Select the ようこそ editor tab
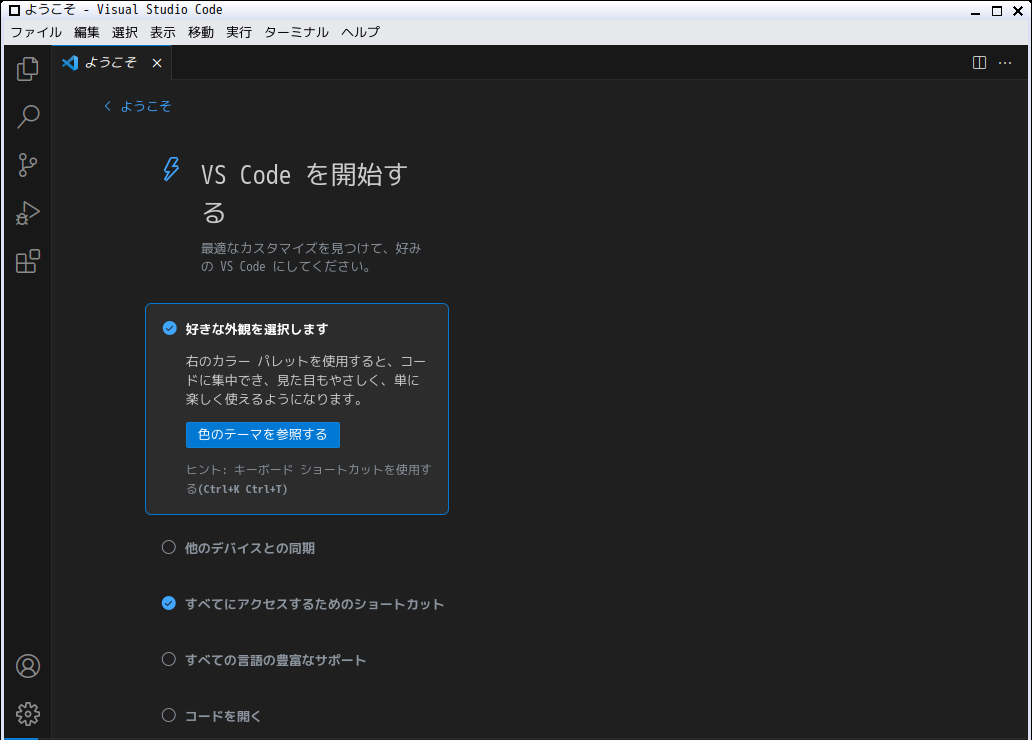This screenshot has height=740, width=1032. click(x=111, y=63)
